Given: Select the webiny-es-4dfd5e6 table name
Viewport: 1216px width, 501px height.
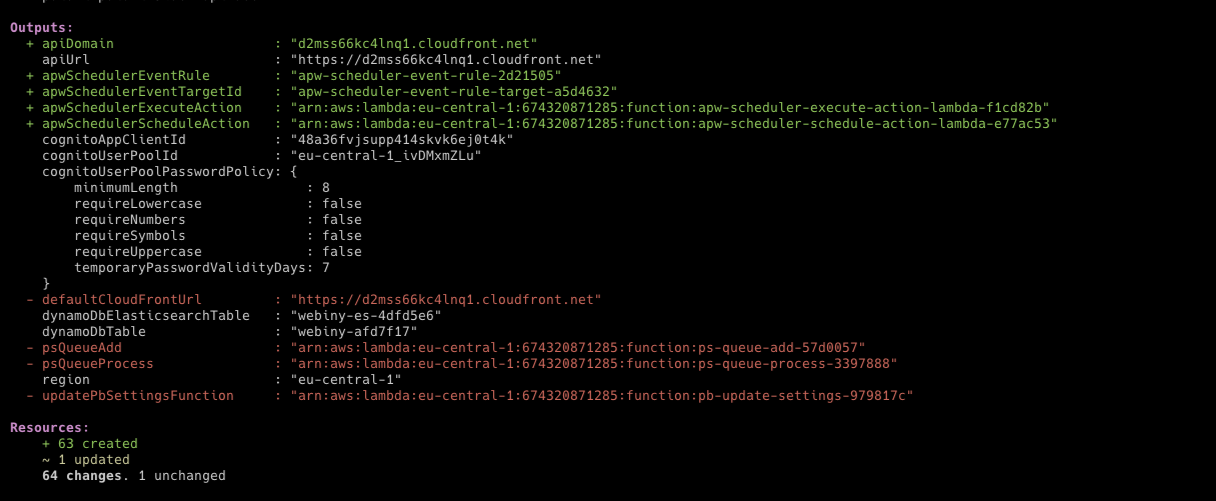Looking at the screenshot, I should click(x=365, y=316).
